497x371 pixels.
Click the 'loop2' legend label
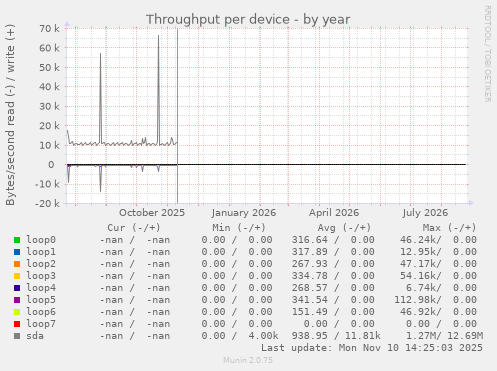click(41, 264)
